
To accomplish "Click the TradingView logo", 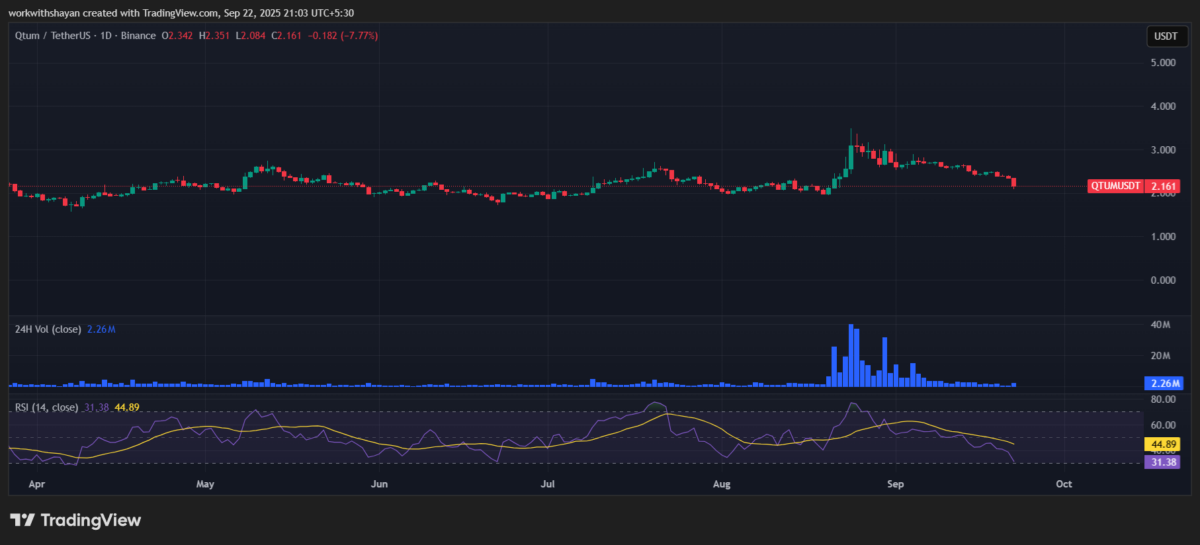I will 75,520.
